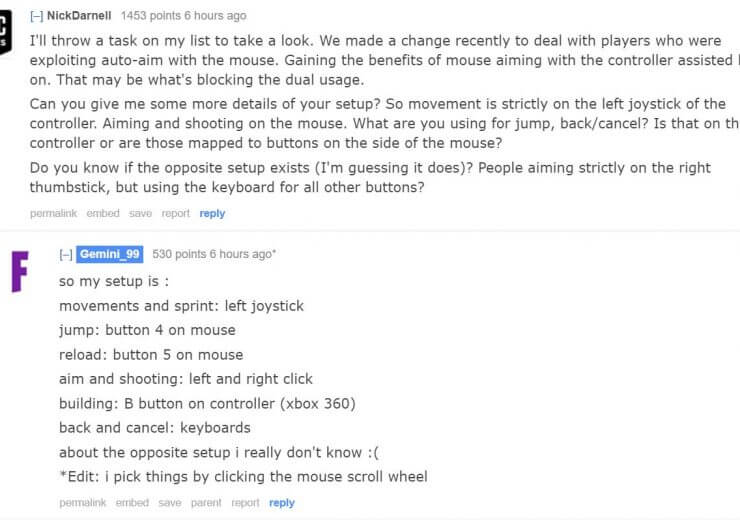
Task: Save Gemini_99's comment
Action: click(170, 503)
